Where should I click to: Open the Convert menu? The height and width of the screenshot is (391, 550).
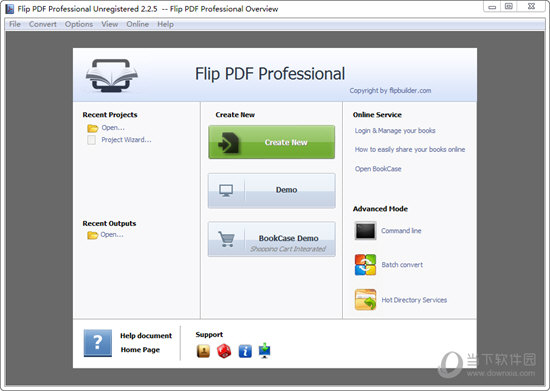43,24
